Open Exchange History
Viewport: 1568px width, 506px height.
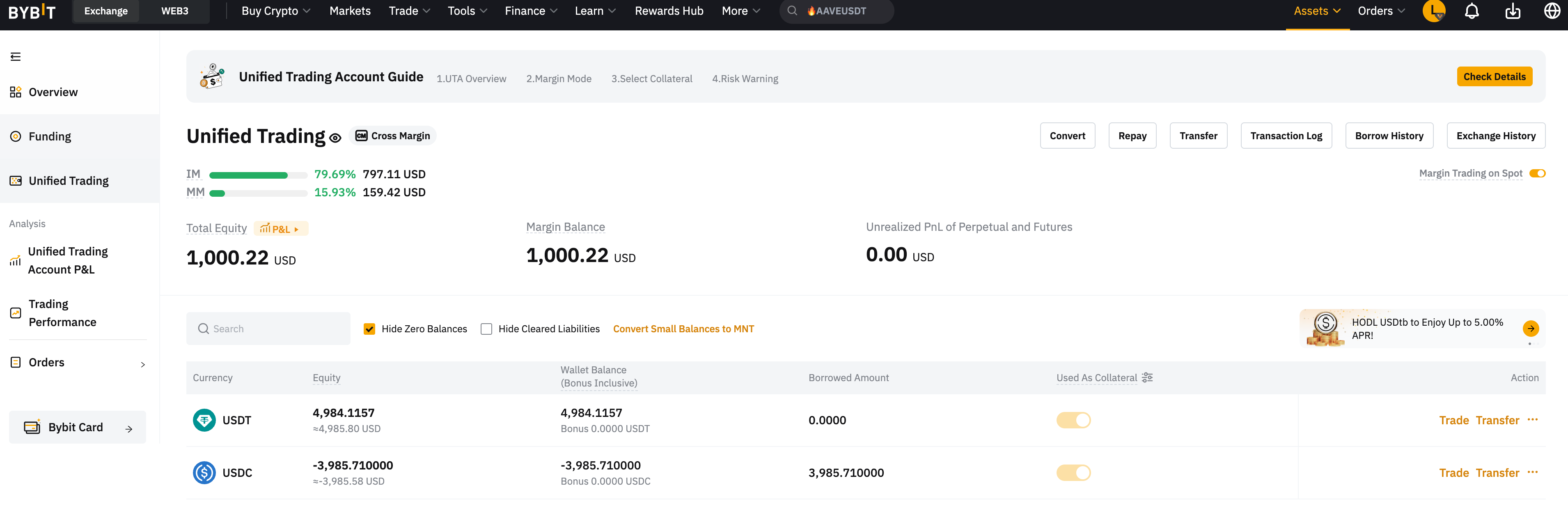pos(1496,136)
